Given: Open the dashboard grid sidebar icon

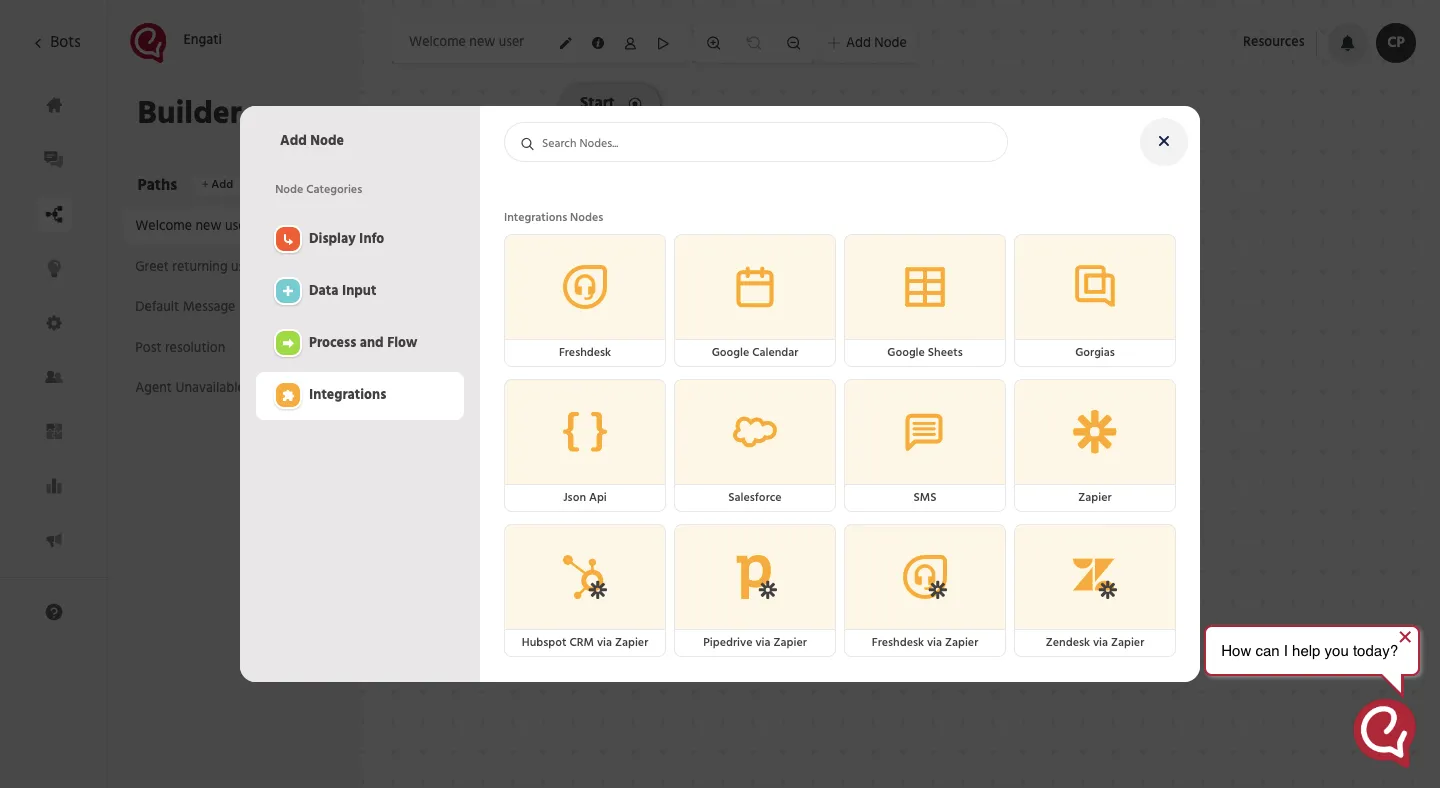Looking at the screenshot, I should [54, 432].
